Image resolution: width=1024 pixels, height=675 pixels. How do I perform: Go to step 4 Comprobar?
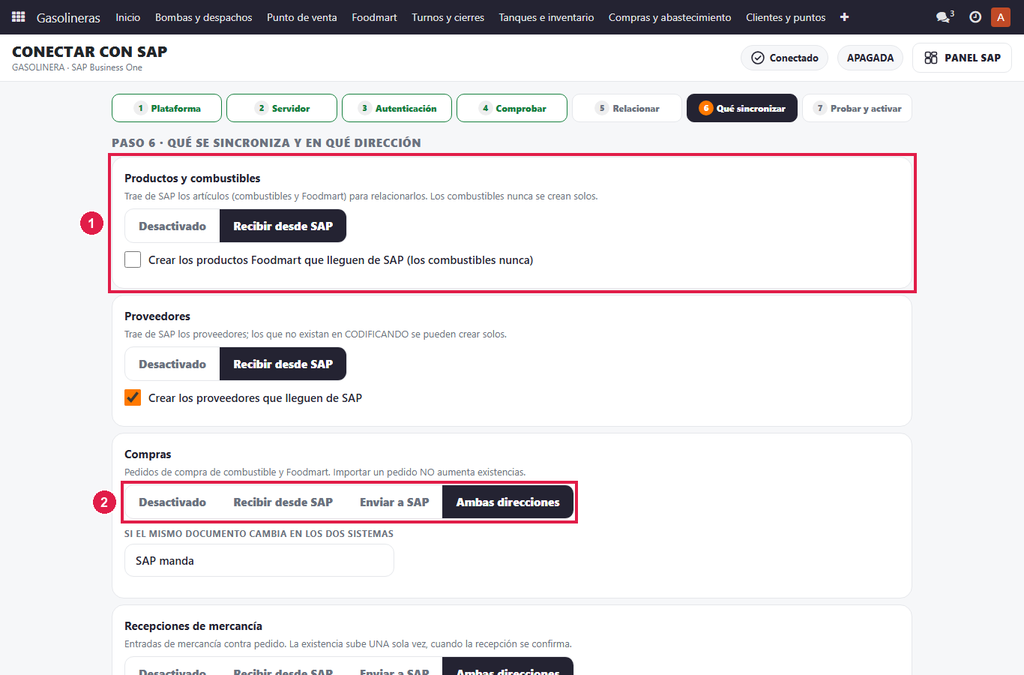pyautogui.click(x=512, y=108)
